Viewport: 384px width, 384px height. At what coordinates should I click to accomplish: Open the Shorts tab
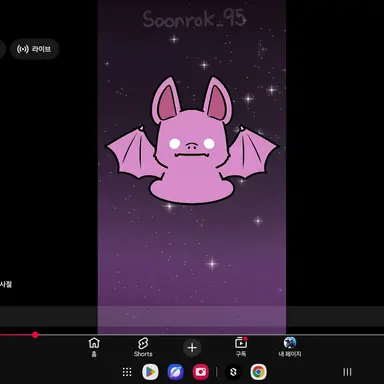click(143, 347)
